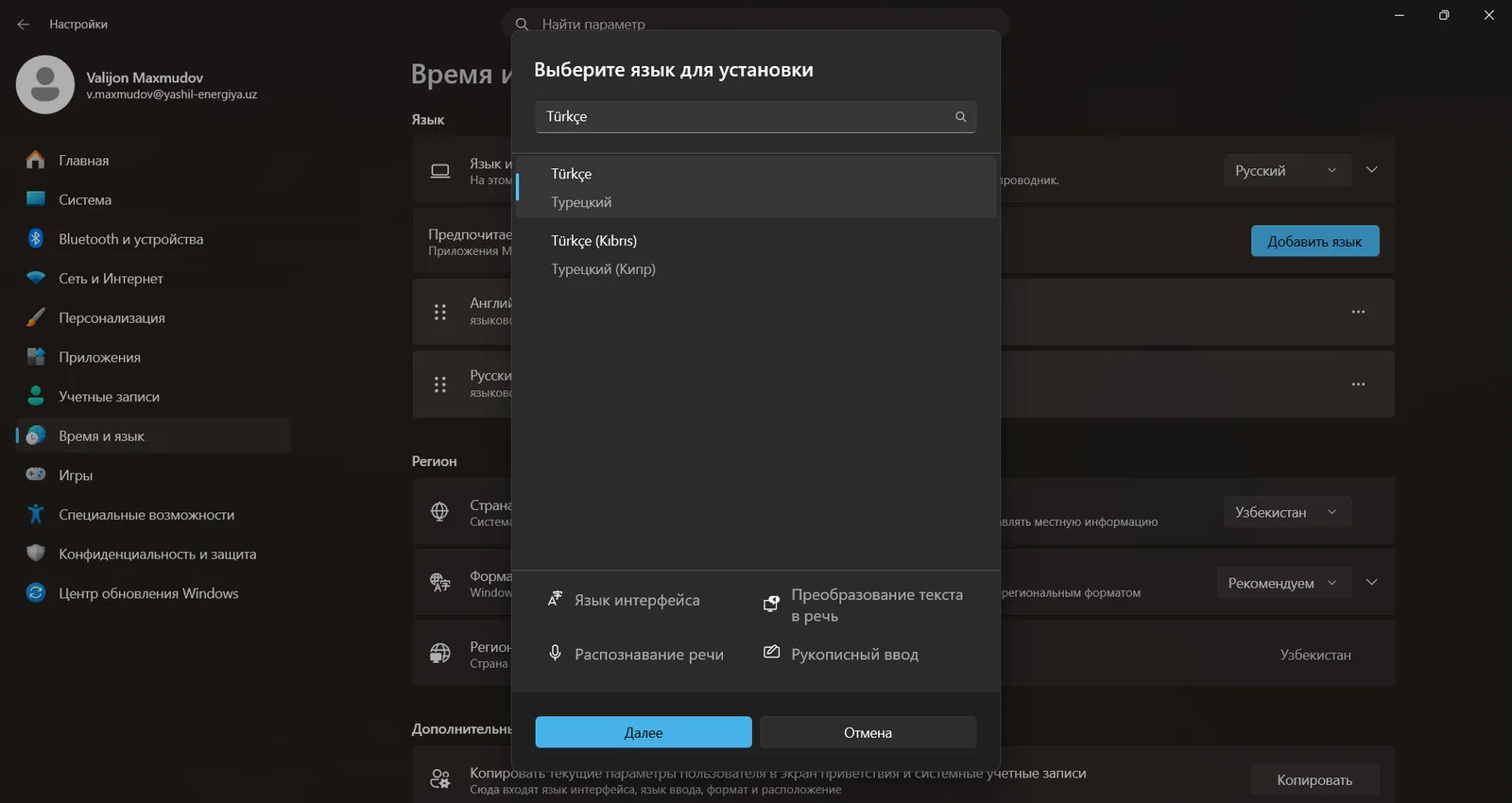This screenshot has width=1512, height=803.
Task: Click the Bluetooth и устройства icon
Action: (36, 239)
